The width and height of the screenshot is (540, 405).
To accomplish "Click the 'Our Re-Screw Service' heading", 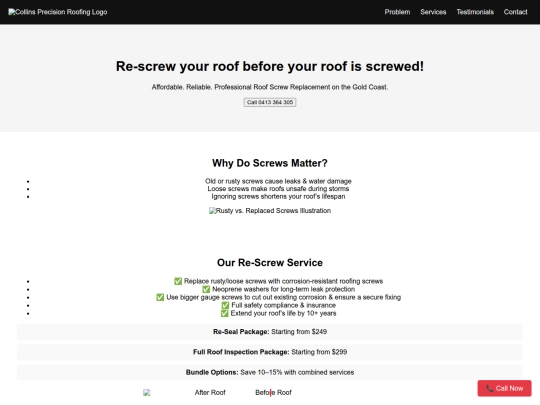I will click(x=270, y=262).
